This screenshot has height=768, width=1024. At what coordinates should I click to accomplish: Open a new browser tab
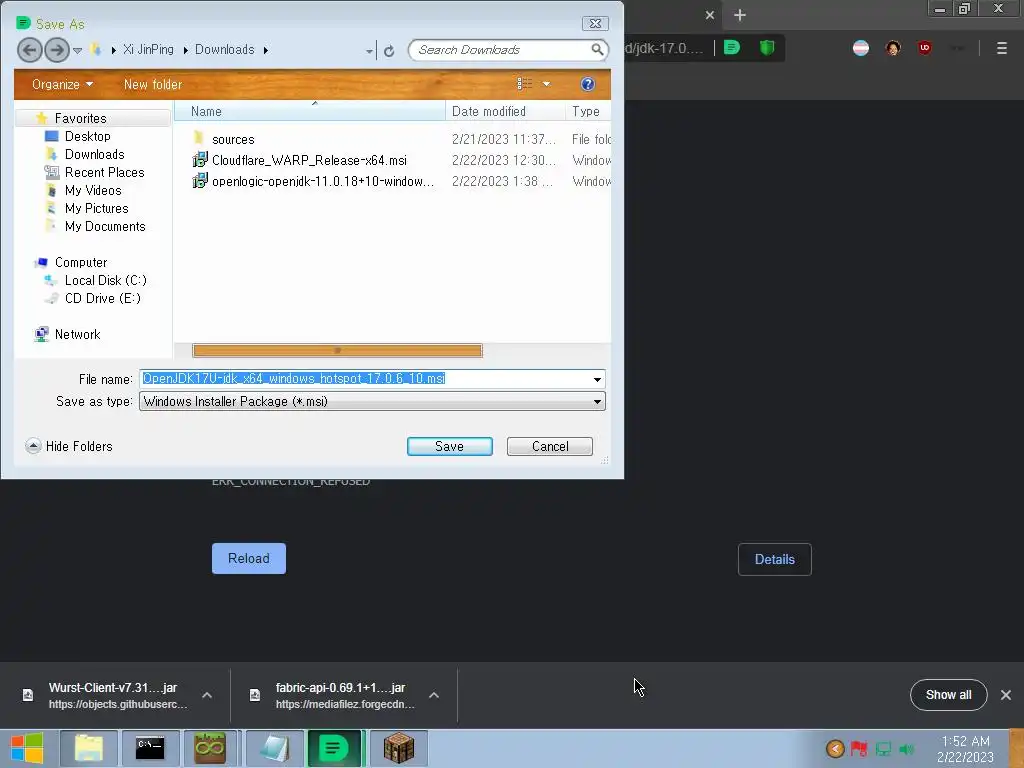739,15
